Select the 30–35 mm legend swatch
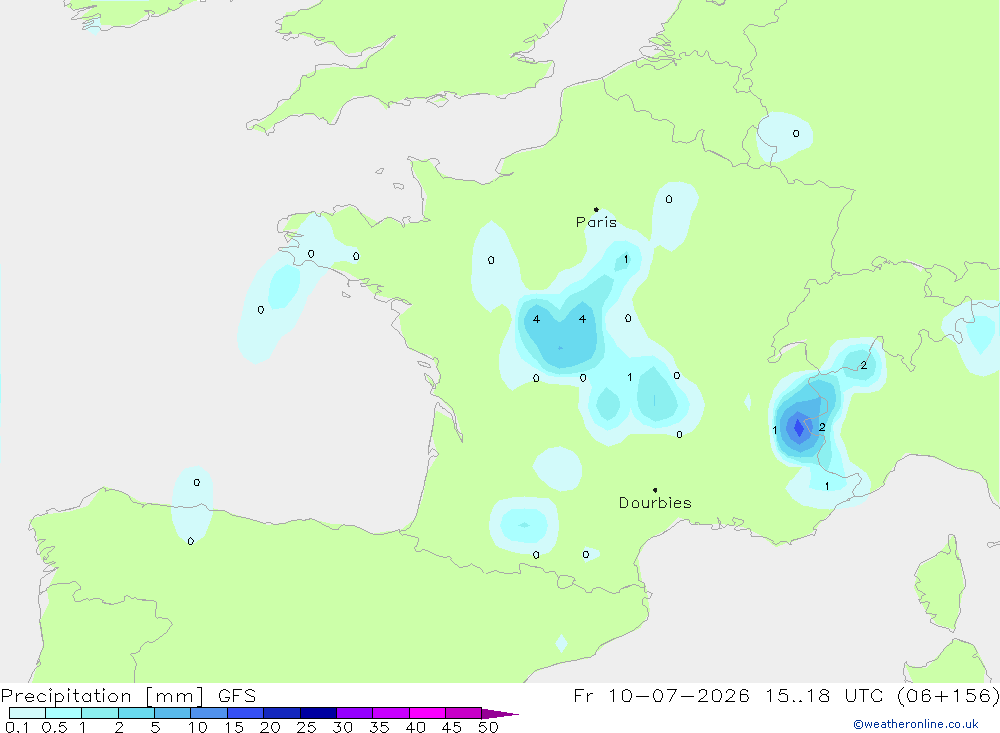 coord(355,713)
